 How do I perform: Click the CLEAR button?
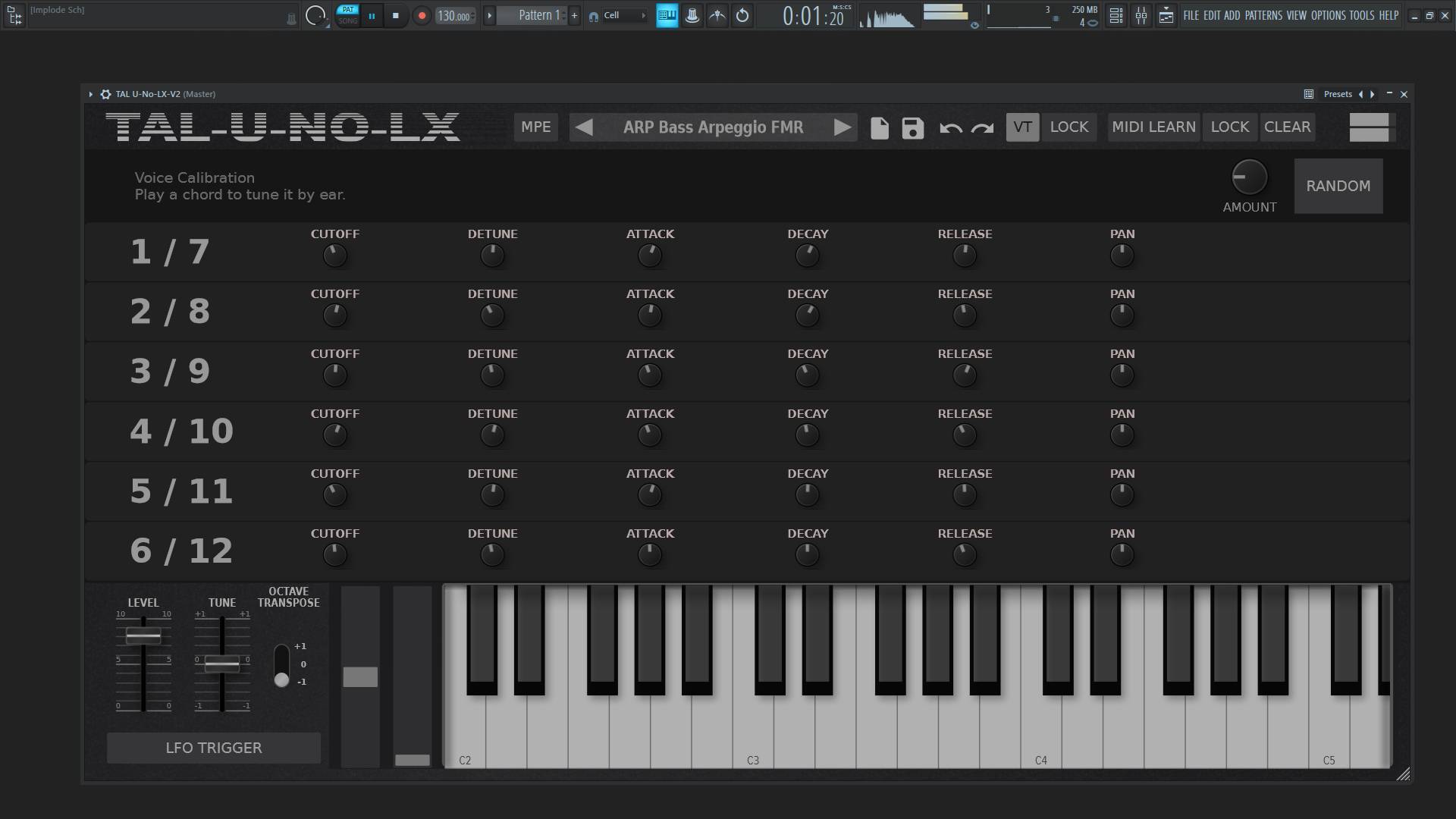(x=1287, y=127)
